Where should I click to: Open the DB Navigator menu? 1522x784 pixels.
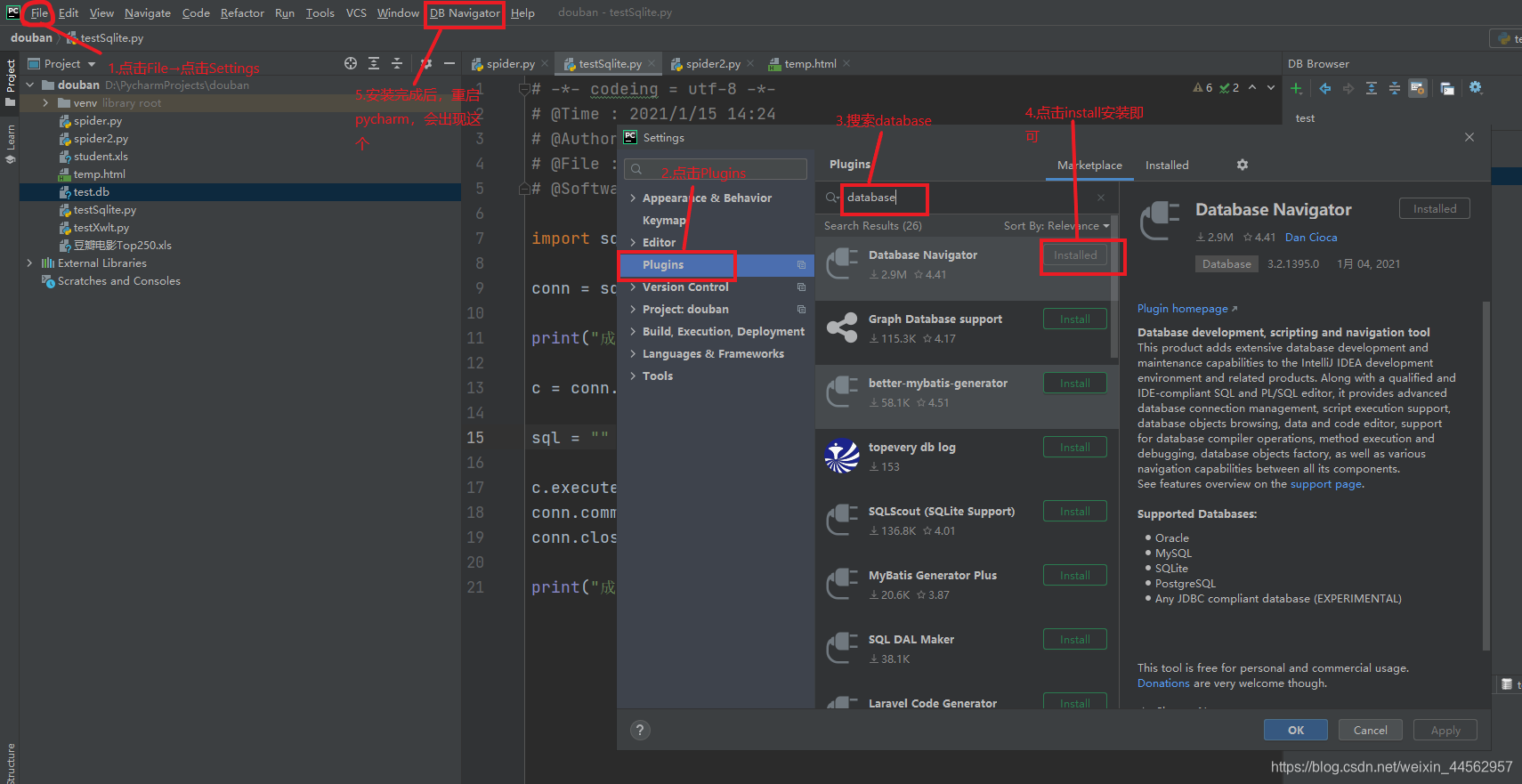[x=465, y=12]
